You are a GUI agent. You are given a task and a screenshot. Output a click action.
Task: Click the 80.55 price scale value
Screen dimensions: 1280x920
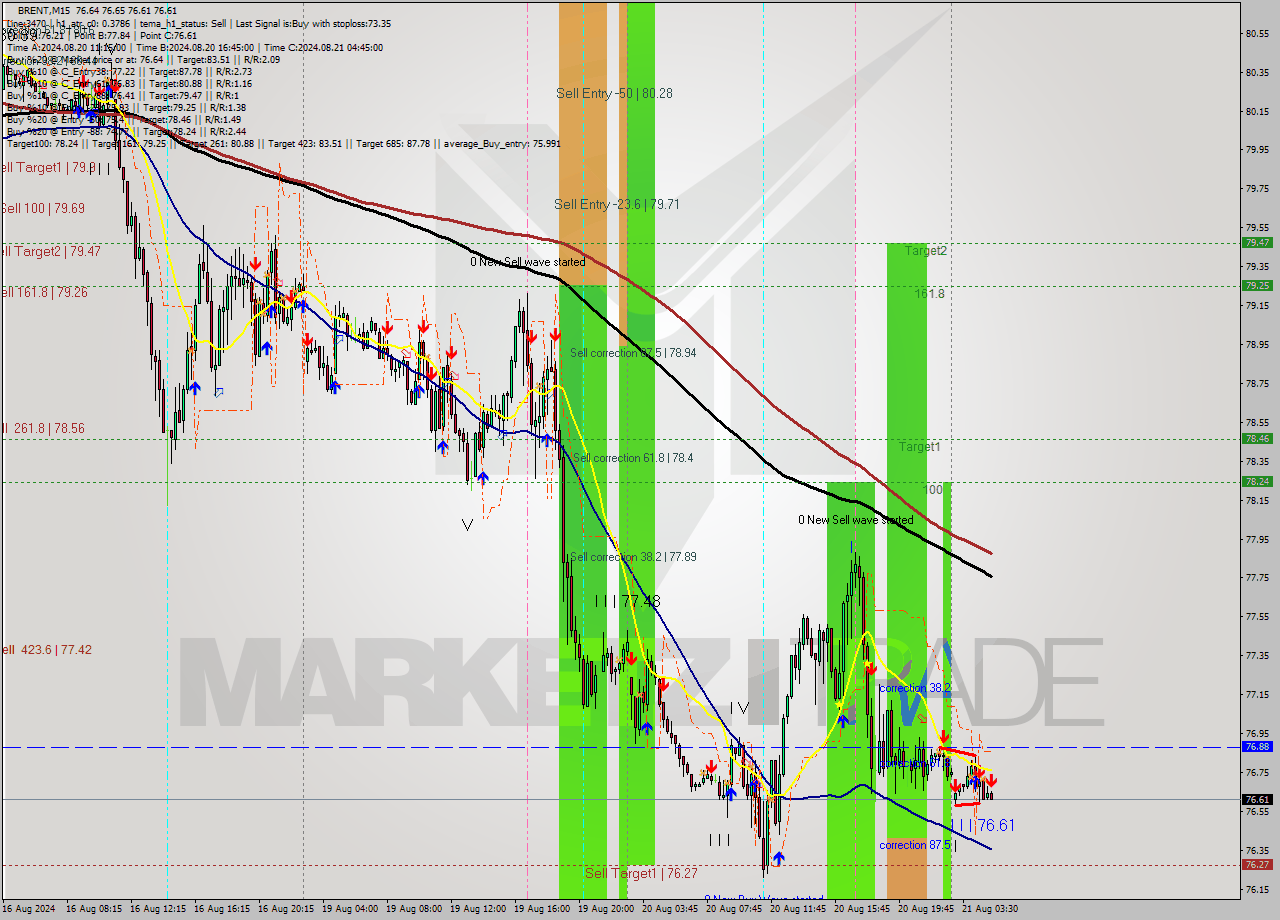[1257, 33]
